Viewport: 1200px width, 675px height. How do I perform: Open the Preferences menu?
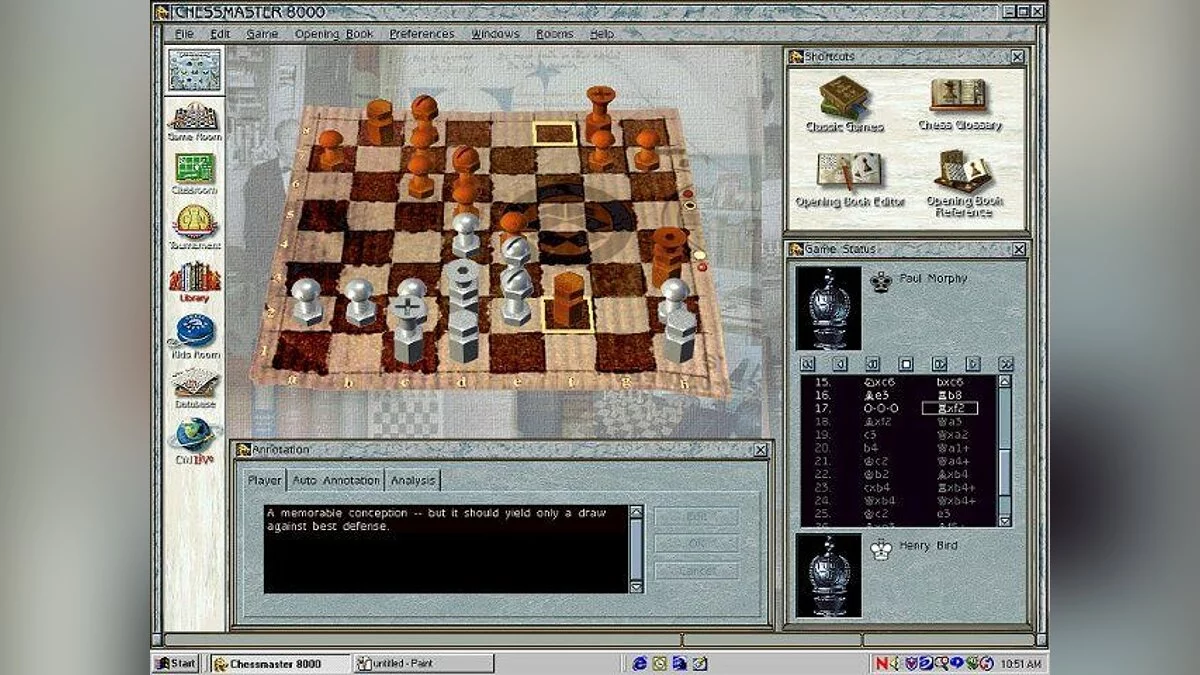[421, 34]
